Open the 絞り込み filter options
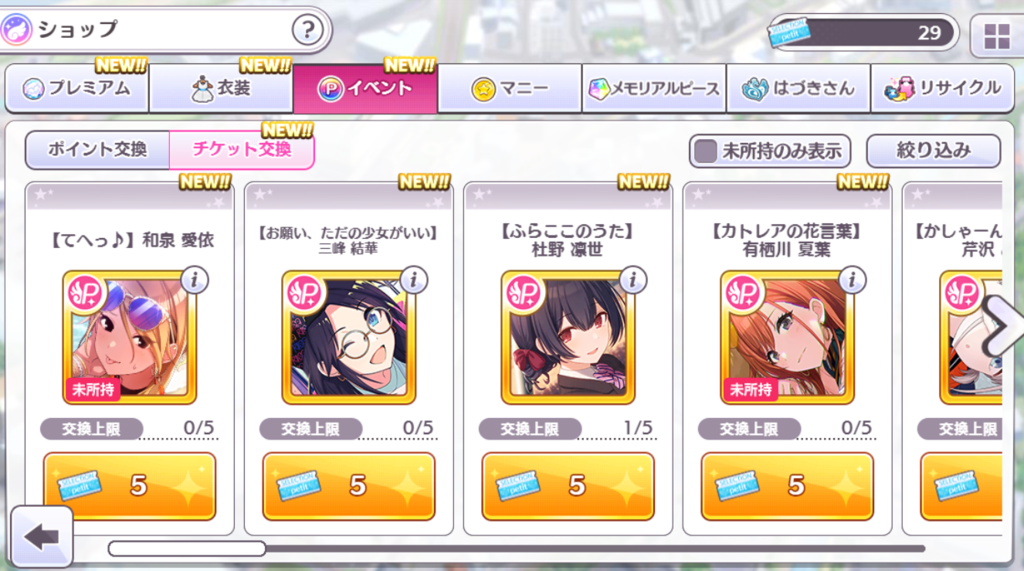1024x571 pixels. [x=933, y=151]
